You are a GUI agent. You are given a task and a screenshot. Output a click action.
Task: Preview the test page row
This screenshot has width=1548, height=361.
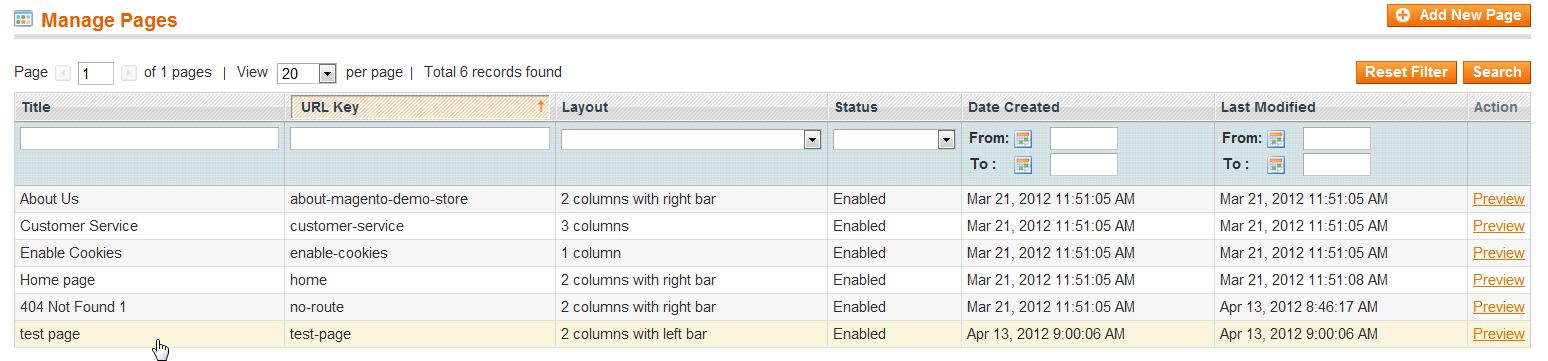[x=1498, y=334]
